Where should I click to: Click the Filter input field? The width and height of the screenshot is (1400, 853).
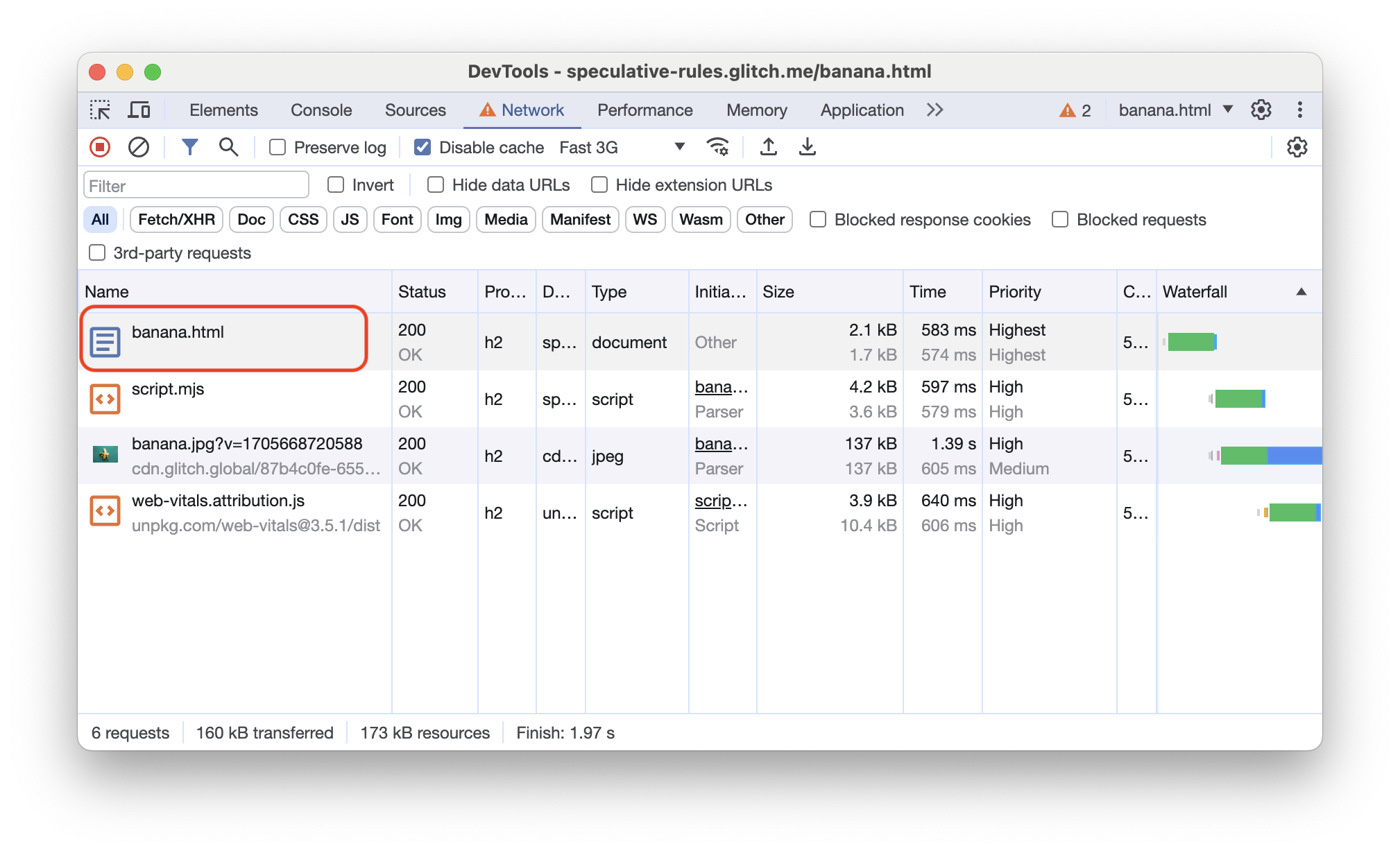(x=197, y=186)
